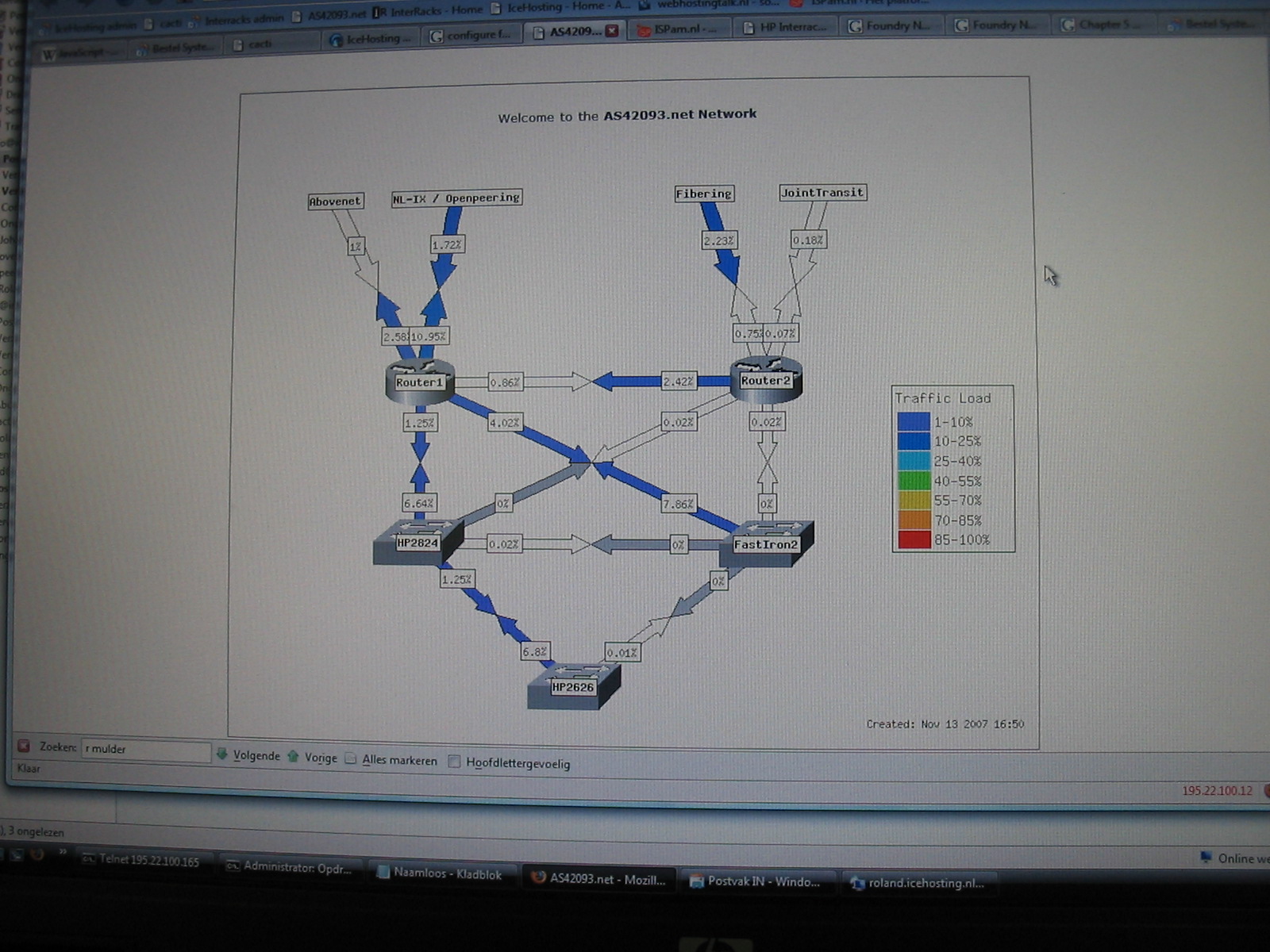1270x952 pixels.
Task: Switch to the ISPam.nl browser tab
Action: (679, 29)
